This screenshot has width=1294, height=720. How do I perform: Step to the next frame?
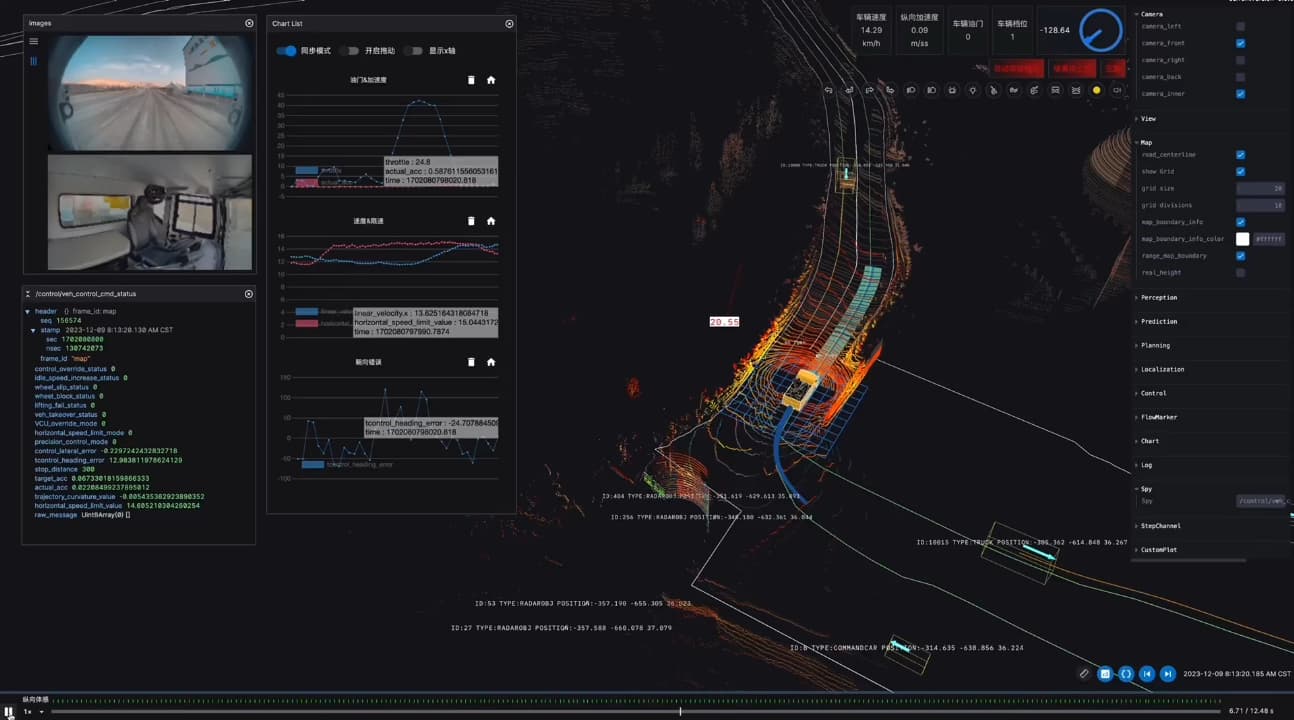[1168, 674]
